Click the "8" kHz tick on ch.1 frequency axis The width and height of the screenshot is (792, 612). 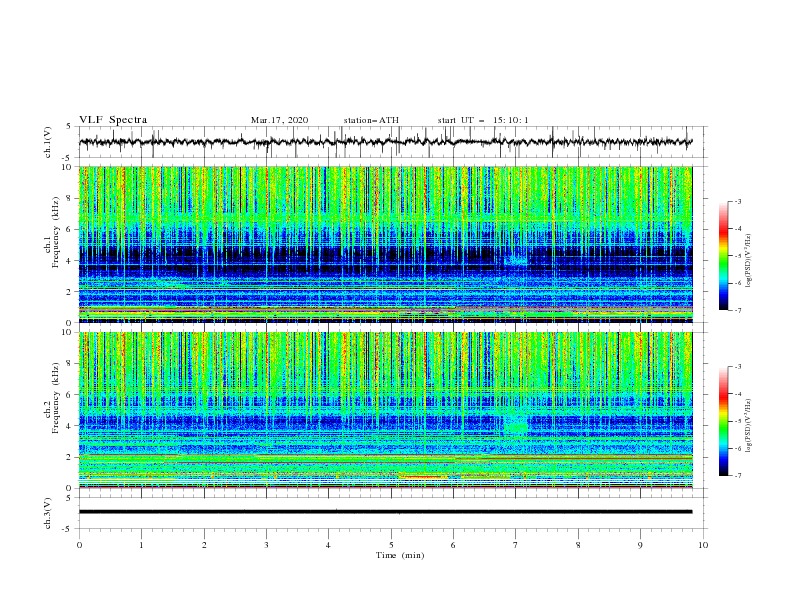click(70, 198)
